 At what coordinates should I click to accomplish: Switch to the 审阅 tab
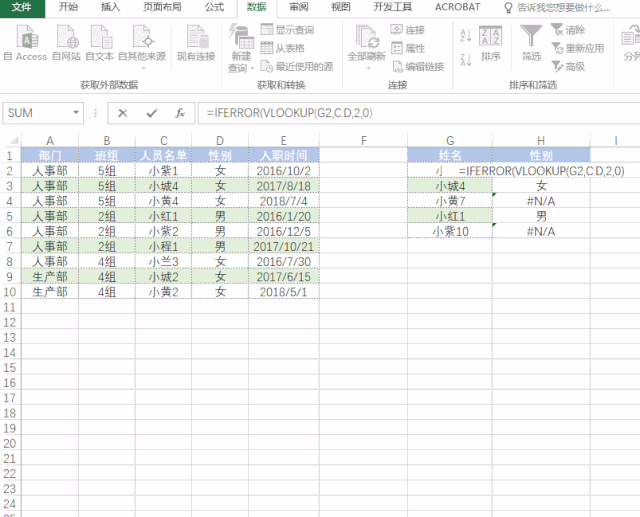click(299, 7)
